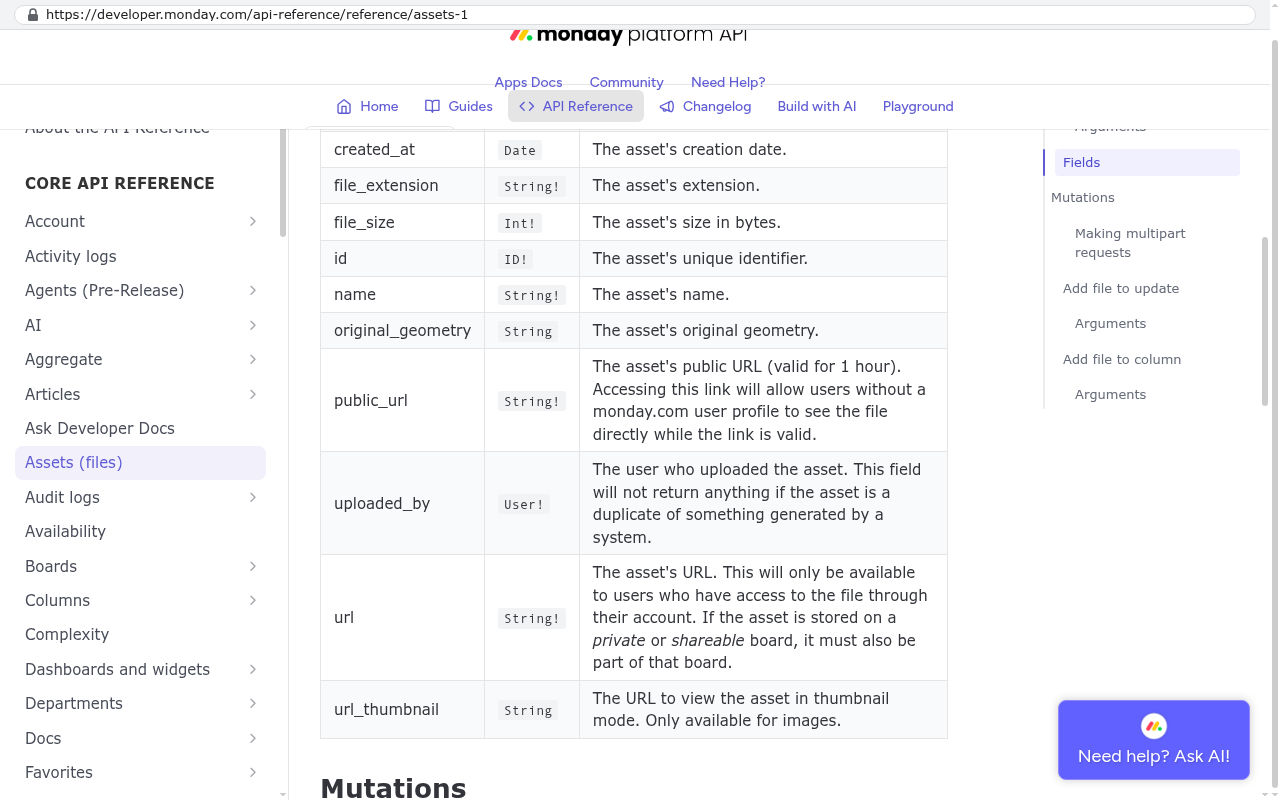The height and width of the screenshot is (800, 1280).
Task: Click the Need Help? link
Action: [x=728, y=82]
